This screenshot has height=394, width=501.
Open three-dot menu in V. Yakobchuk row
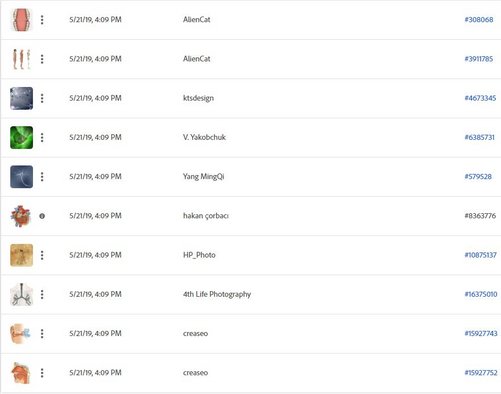42,137
